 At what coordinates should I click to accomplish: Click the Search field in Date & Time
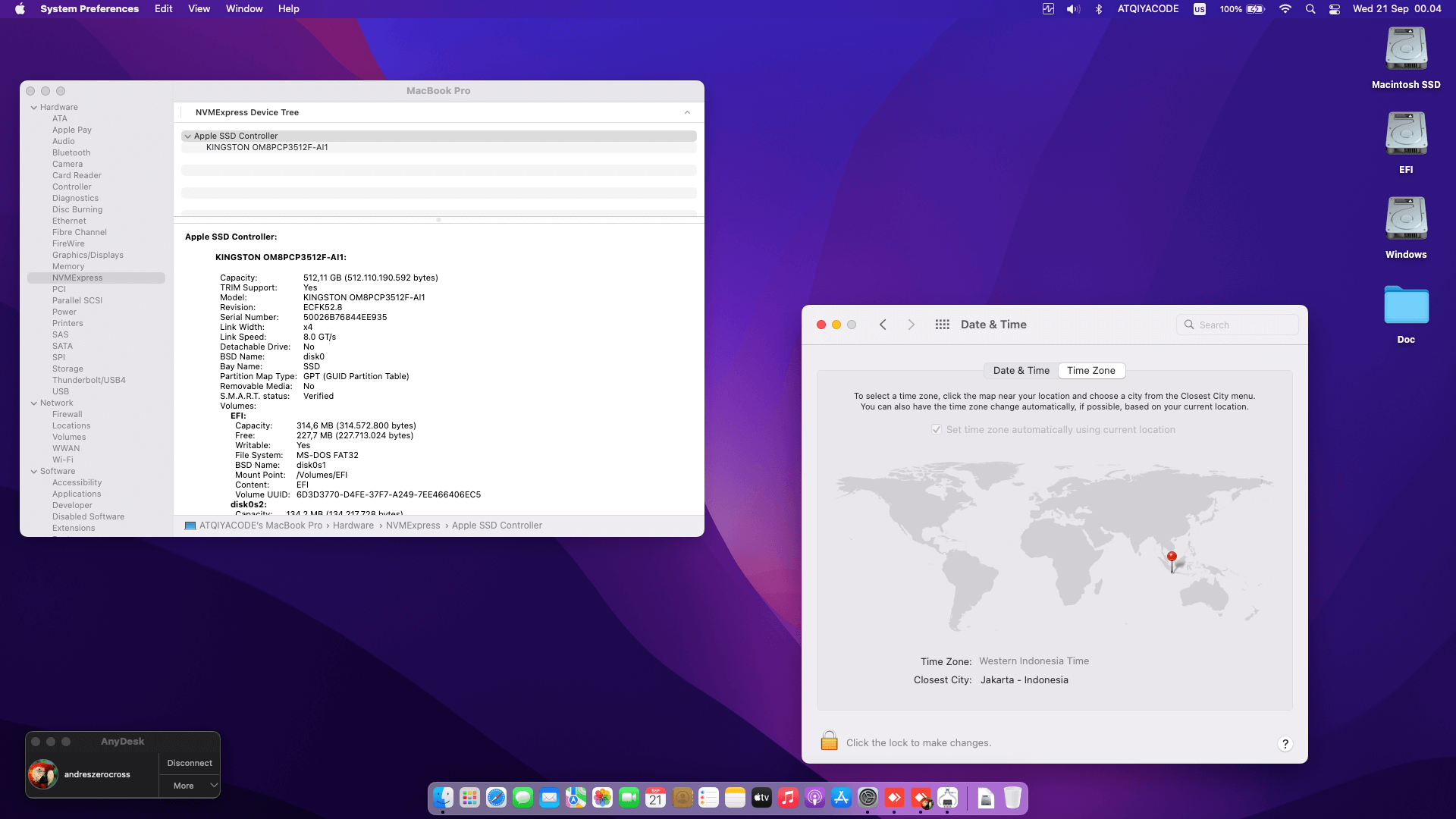coord(1237,325)
